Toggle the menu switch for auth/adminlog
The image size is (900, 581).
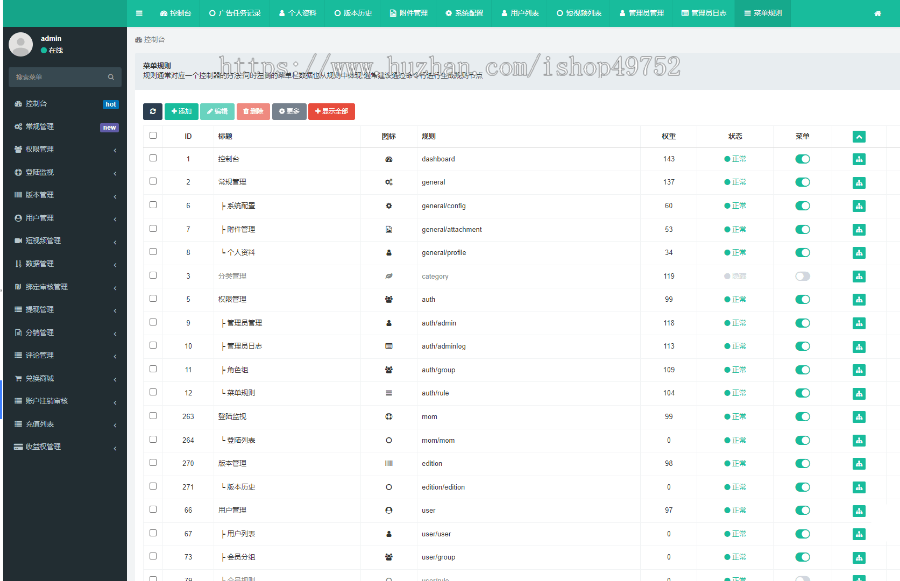802,346
